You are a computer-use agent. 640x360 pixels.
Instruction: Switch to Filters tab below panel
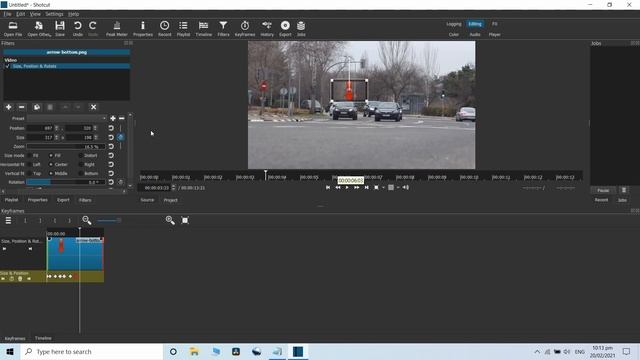click(x=85, y=200)
